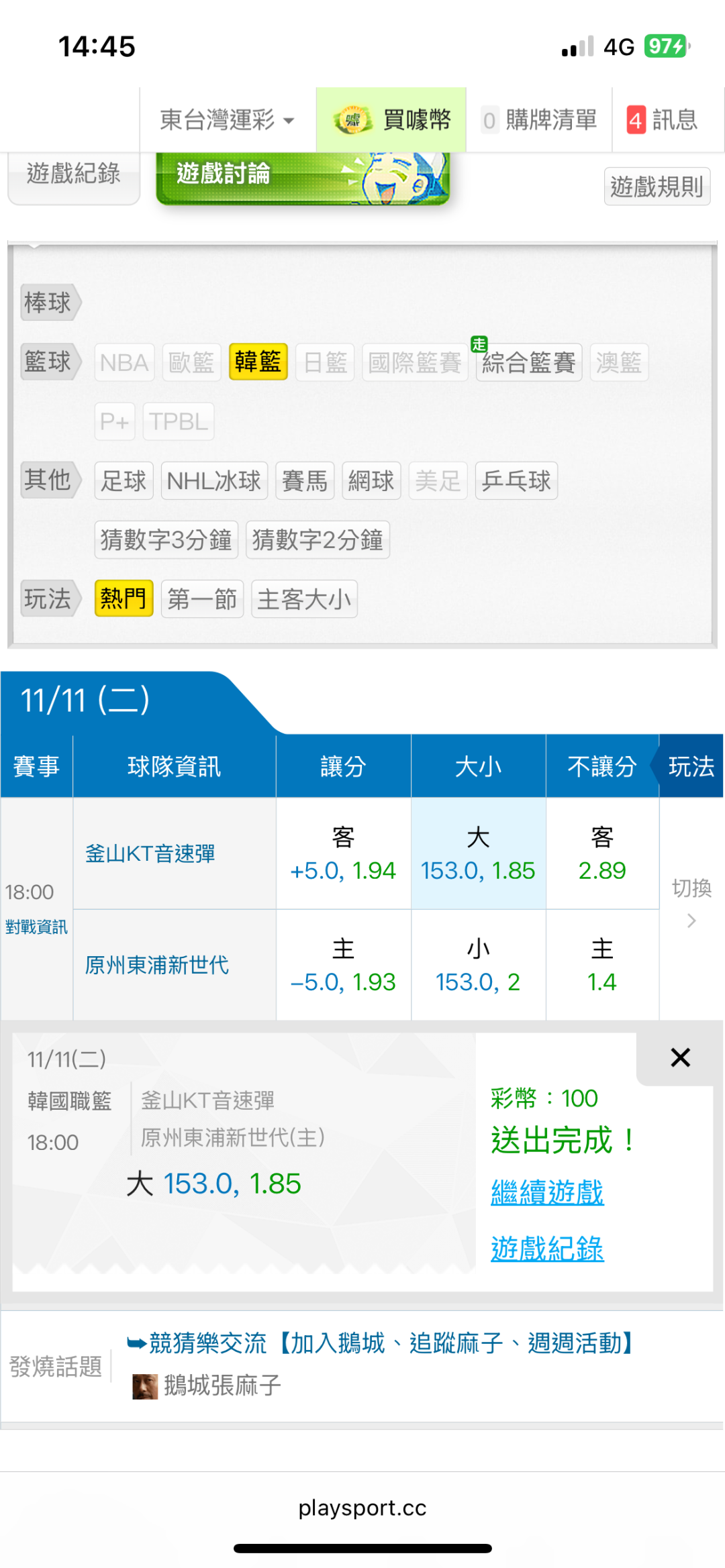This screenshot has width=725, height=1568.
Task: Close the bet confirmation panel
Action: [680, 1058]
